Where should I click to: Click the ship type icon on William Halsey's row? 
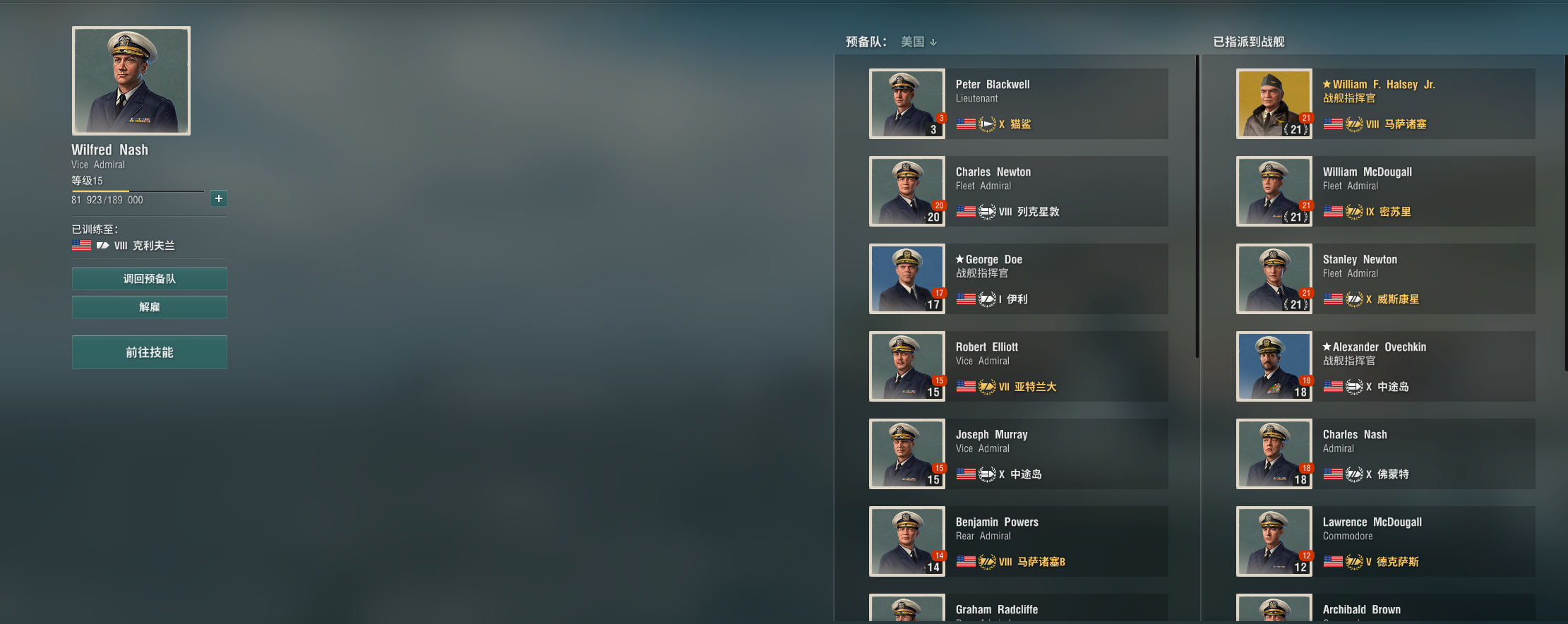click(1354, 124)
